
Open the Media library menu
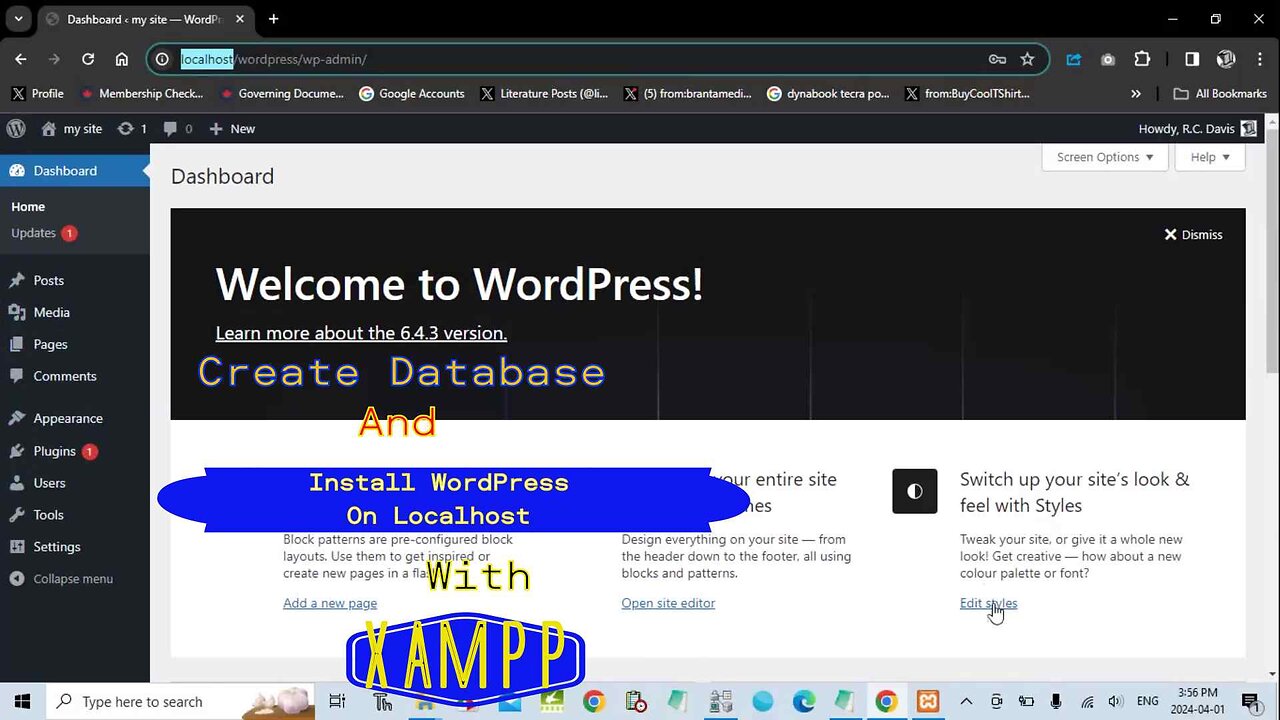(51, 313)
